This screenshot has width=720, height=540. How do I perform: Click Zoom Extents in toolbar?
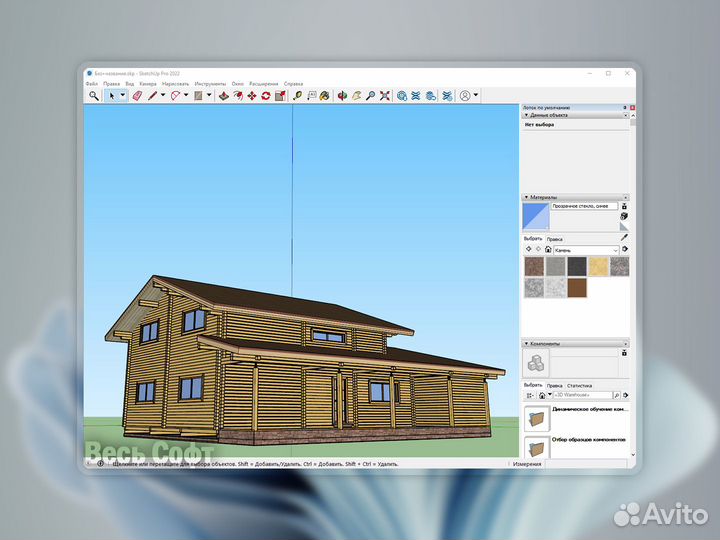click(385, 96)
